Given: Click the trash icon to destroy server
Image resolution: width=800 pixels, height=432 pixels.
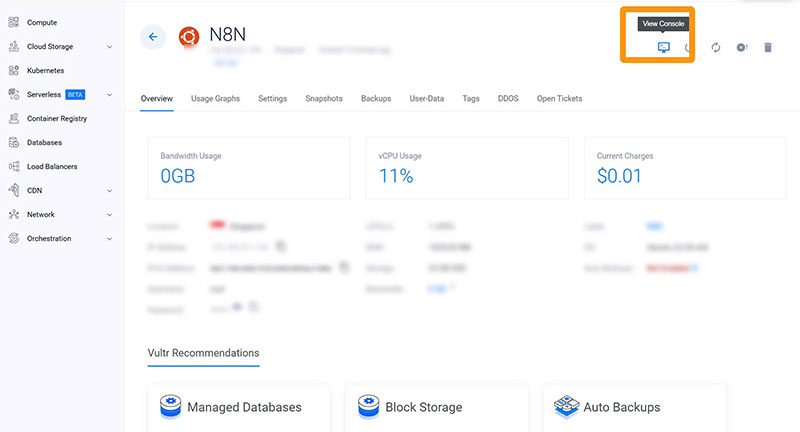Looking at the screenshot, I should (x=768, y=48).
